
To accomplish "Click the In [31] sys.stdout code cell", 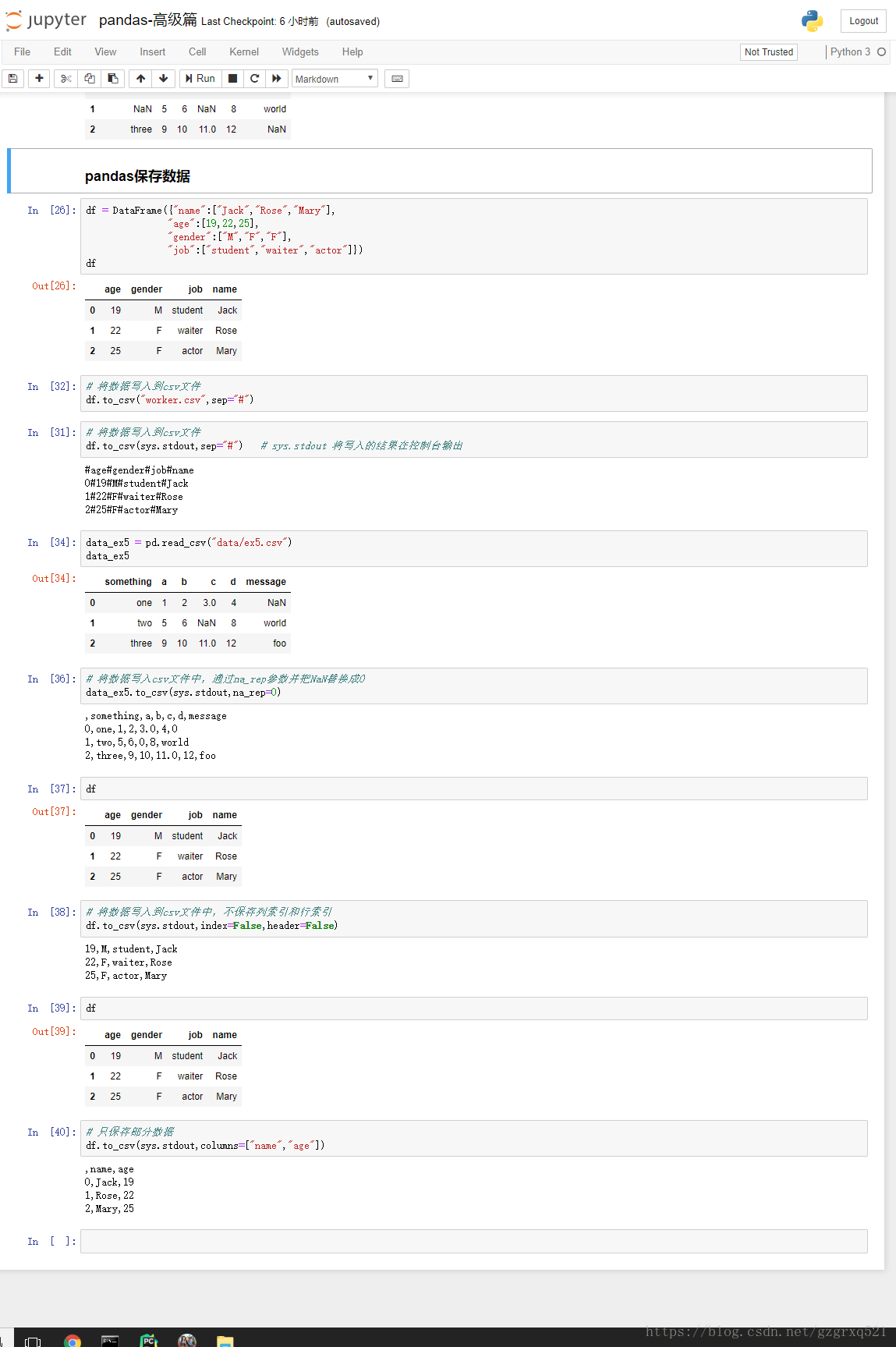I will click(474, 439).
